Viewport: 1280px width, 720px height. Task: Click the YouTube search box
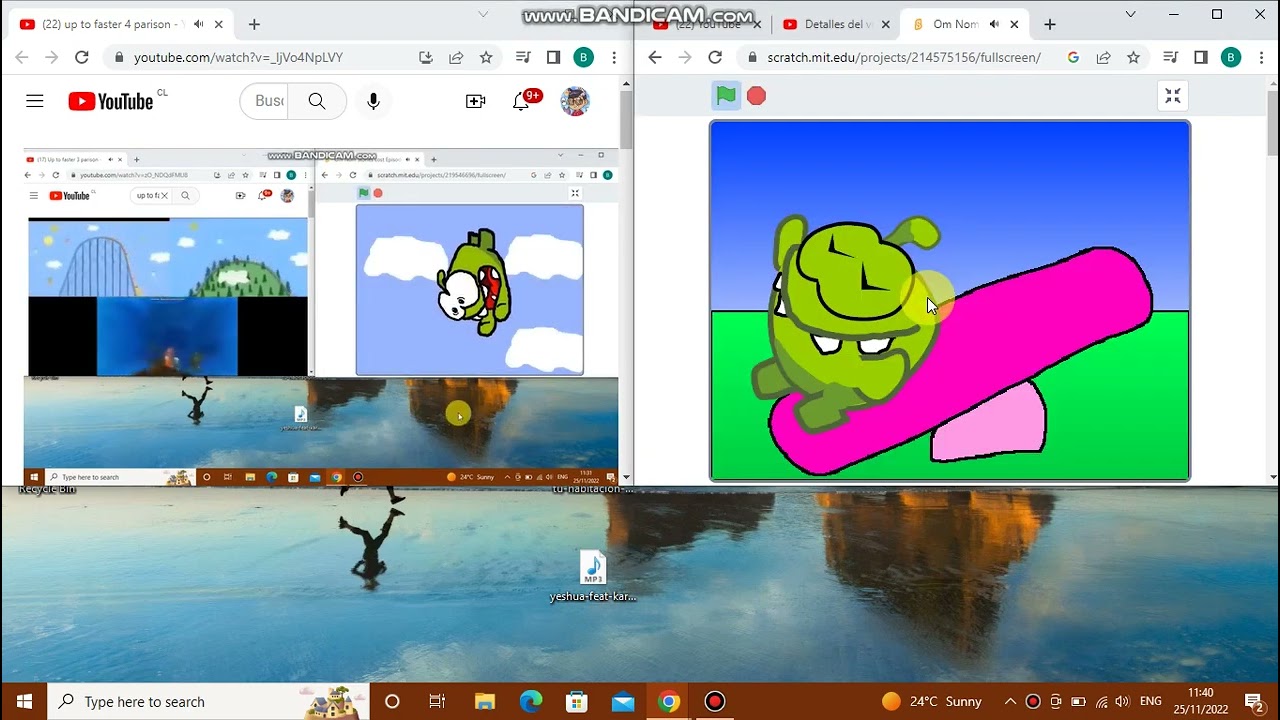tap(265, 101)
